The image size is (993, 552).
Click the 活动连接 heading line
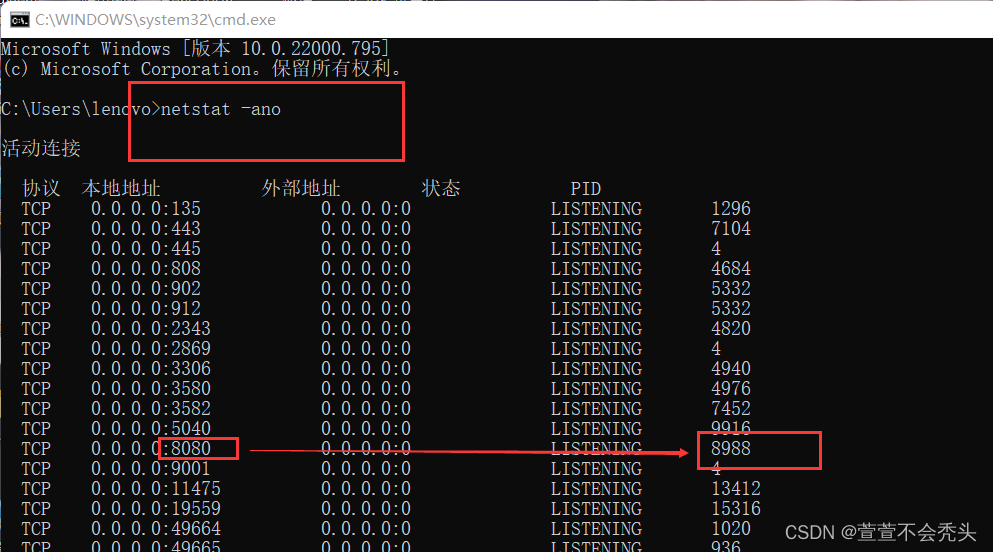[x=41, y=149]
